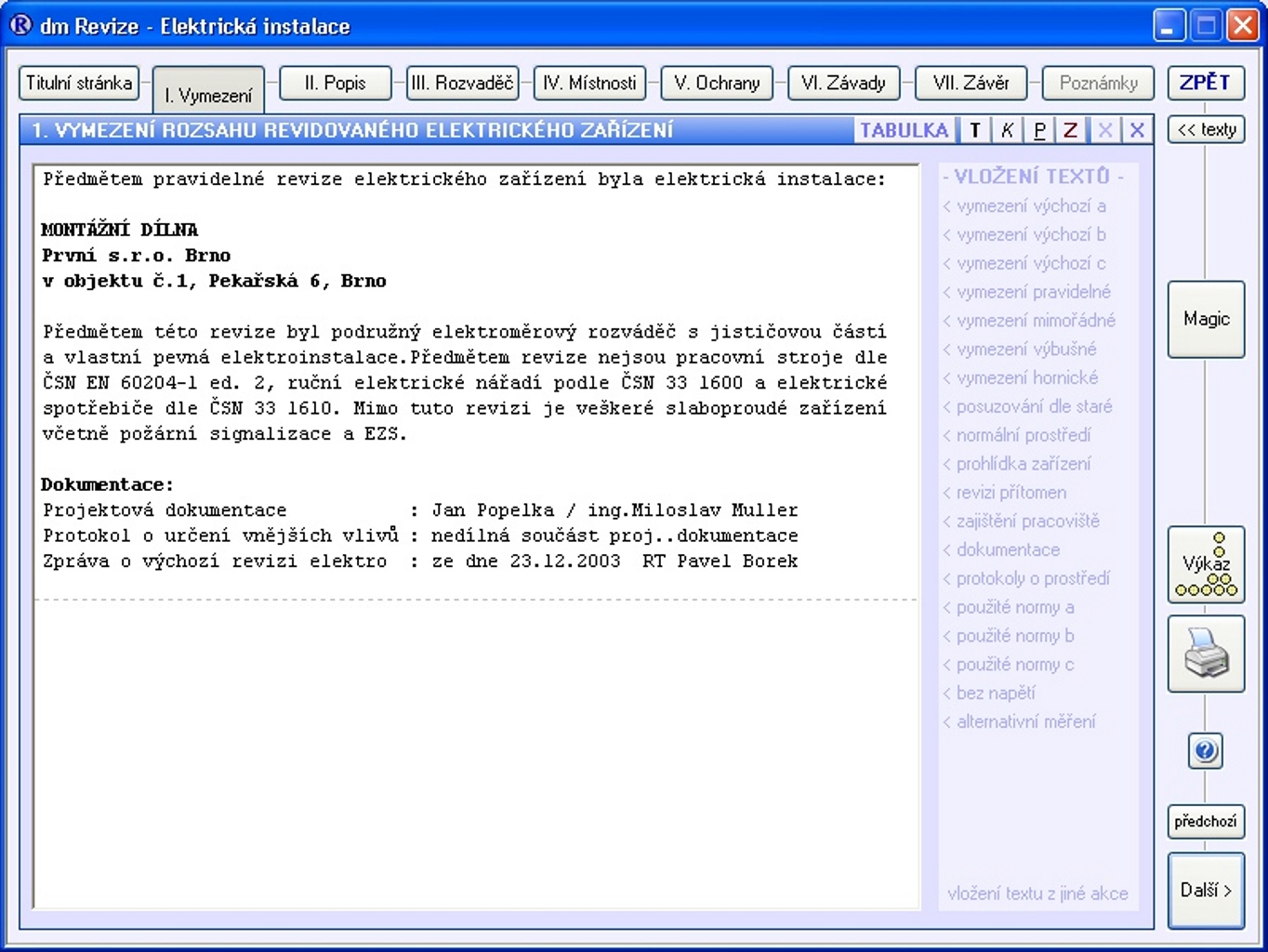Toggle bold T formatting button
The image size is (1268, 952).
pyautogui.click(x=974, y=130)
